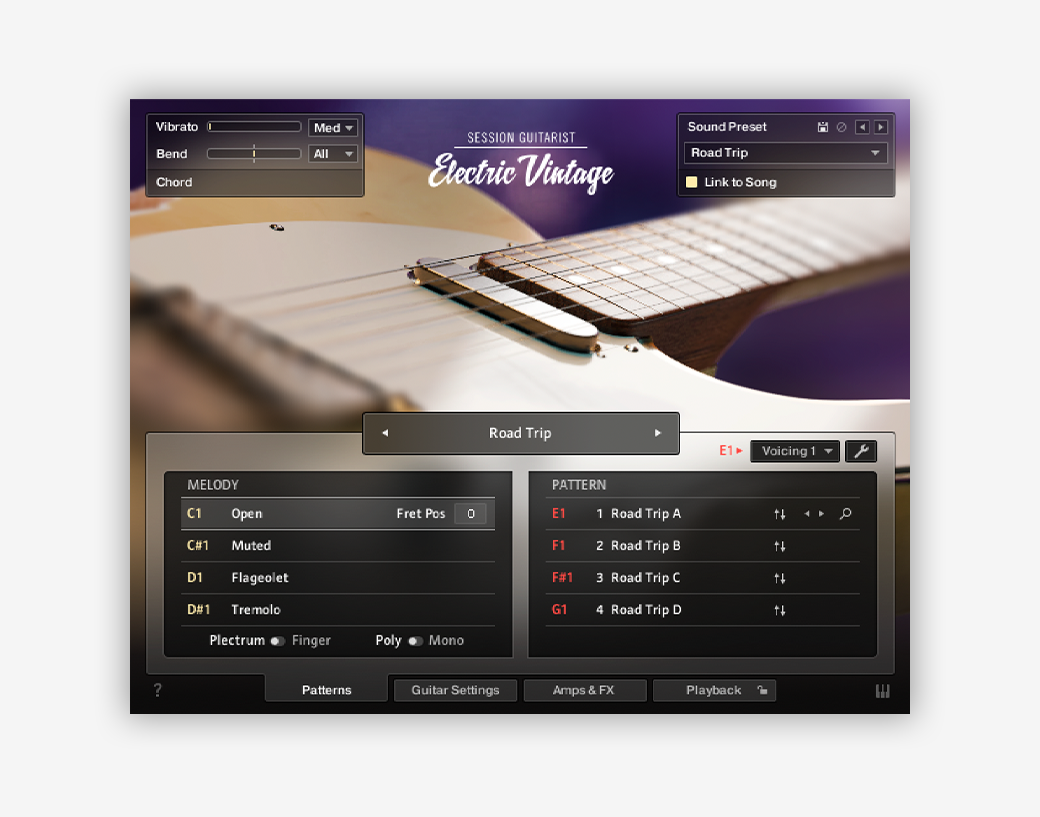Image resolution: width=1040 pixels, height=817 pixels.
Task: Open the Road Trip sound preset dropdown
Action: [x=785, y=153]
